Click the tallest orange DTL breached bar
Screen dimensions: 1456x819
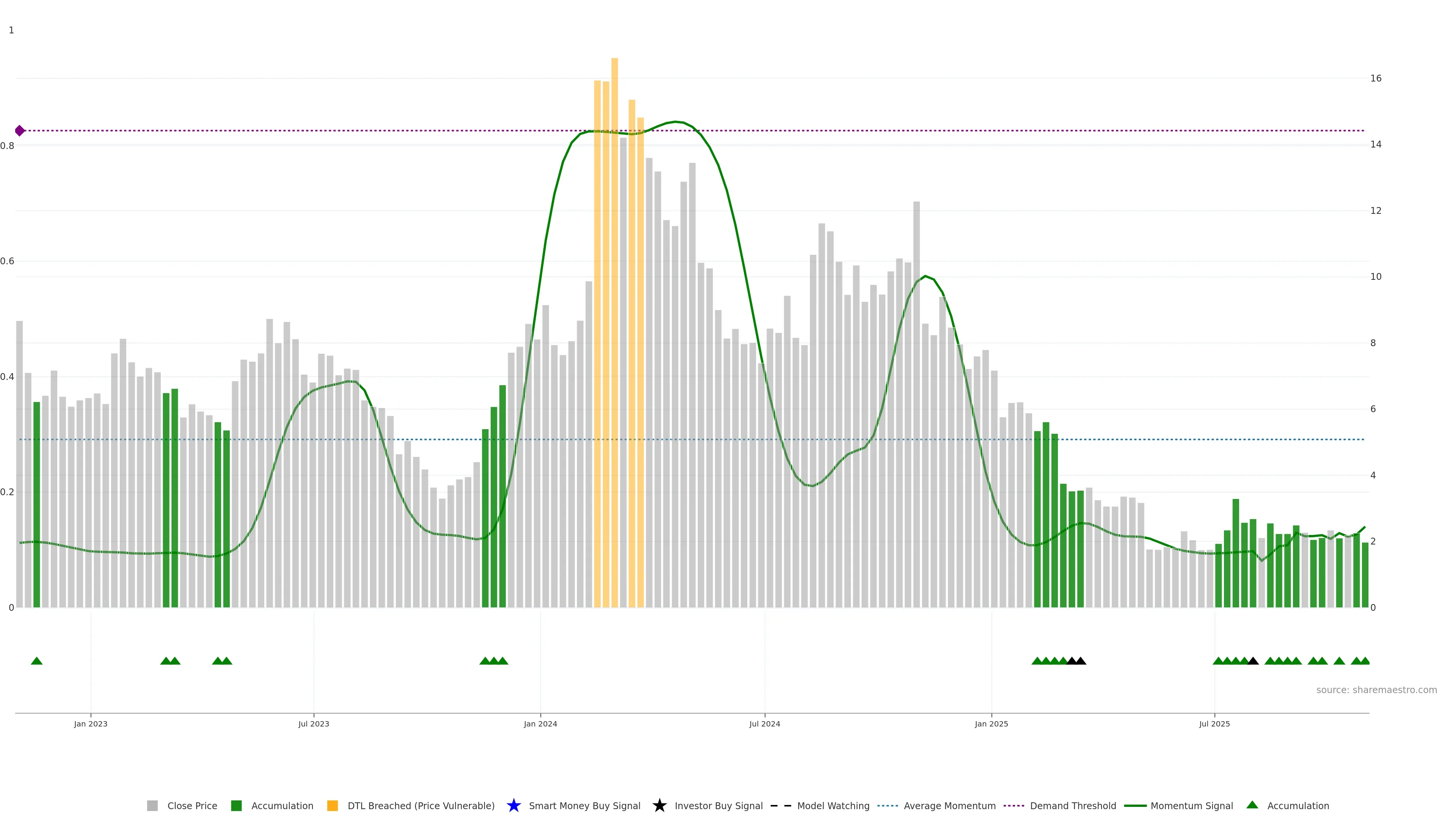(x=614, y=339)
